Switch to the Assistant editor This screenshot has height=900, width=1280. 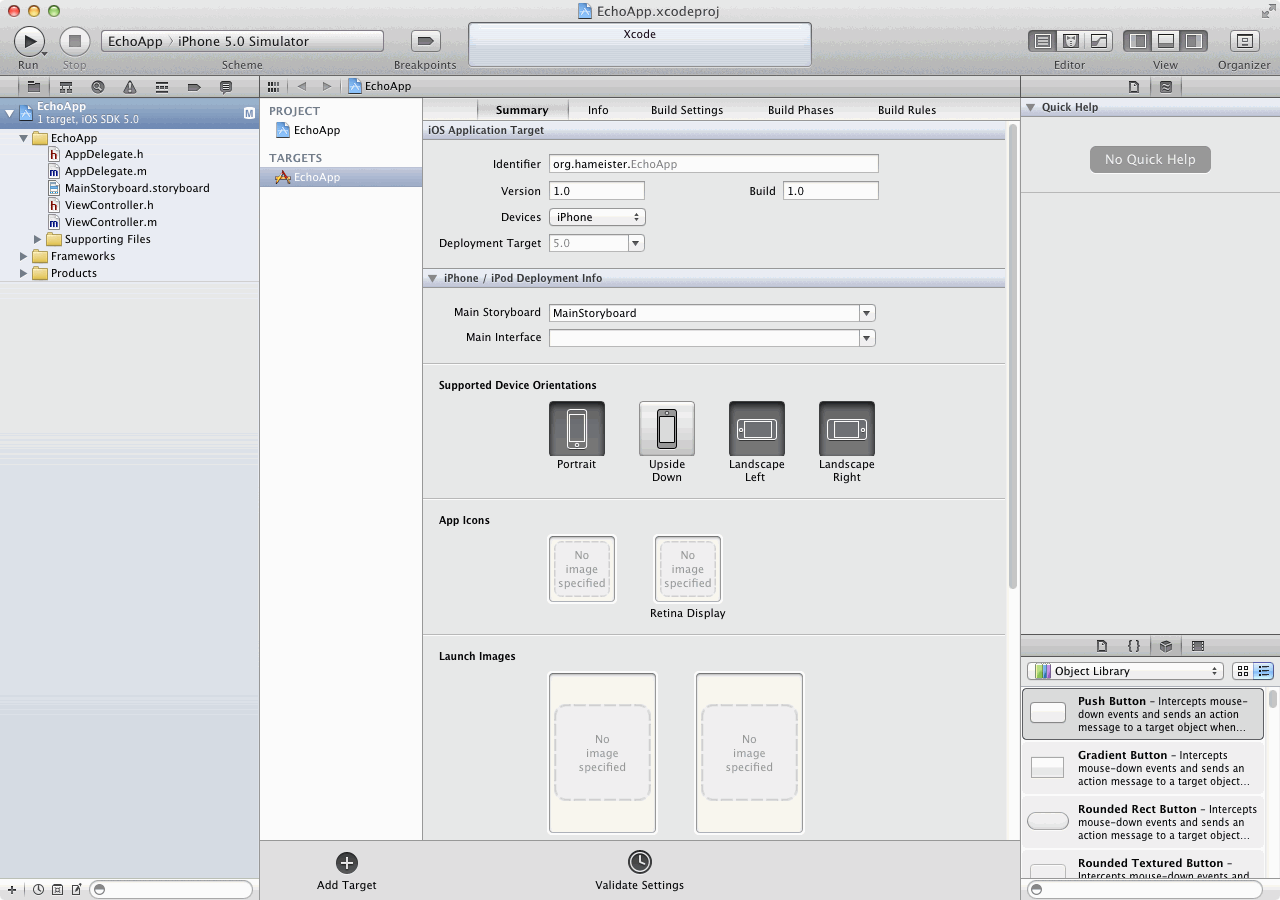coord(1071,41)
